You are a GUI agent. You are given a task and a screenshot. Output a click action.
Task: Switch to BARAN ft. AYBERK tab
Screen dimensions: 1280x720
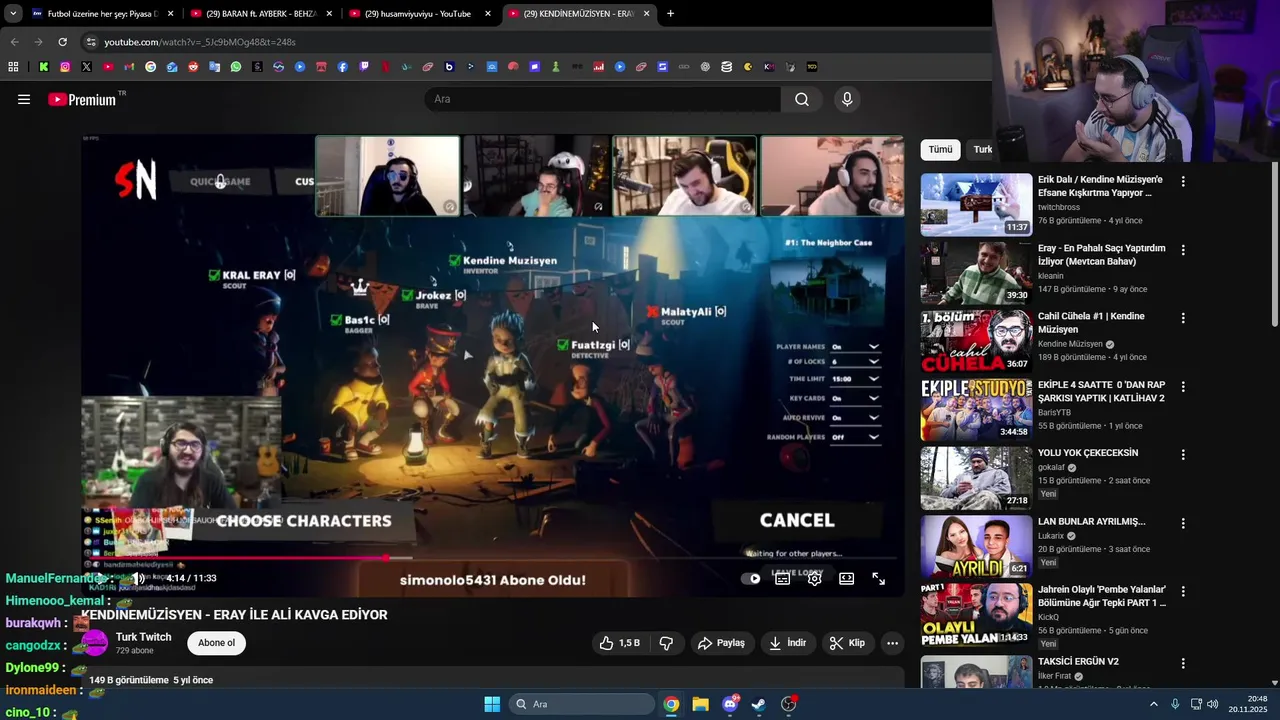coord(262,14)
